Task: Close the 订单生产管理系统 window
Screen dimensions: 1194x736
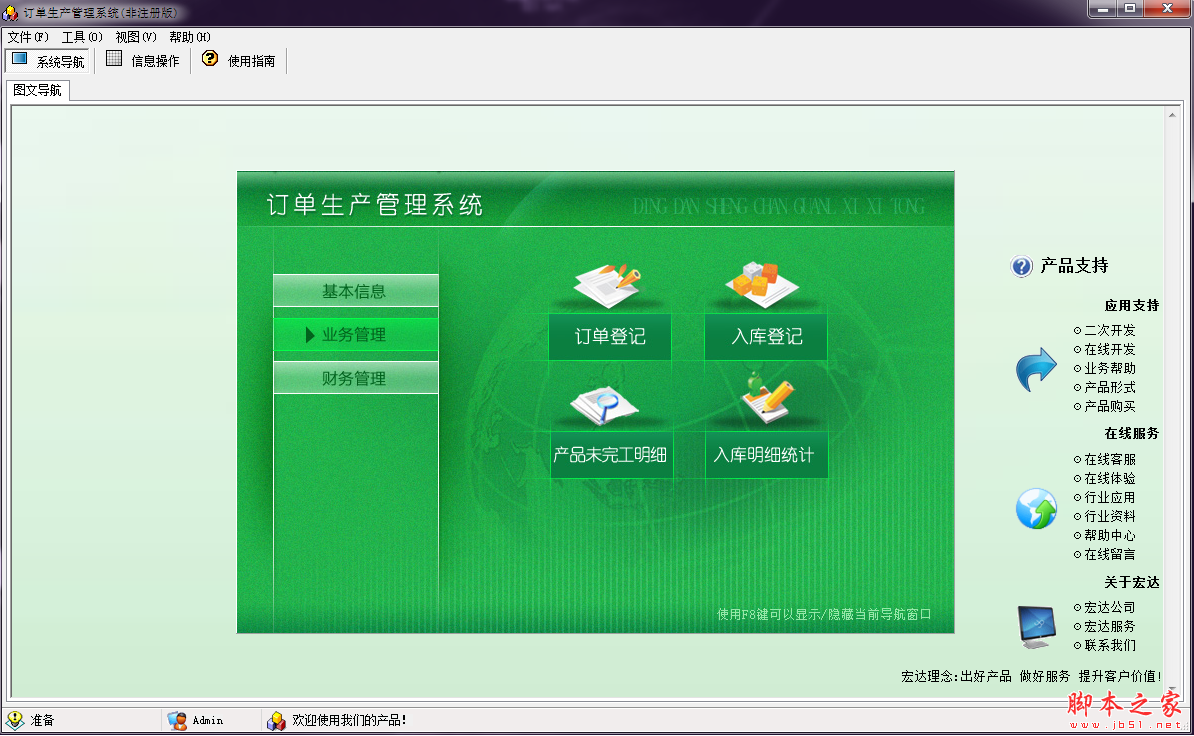Action: [1167, 8]
